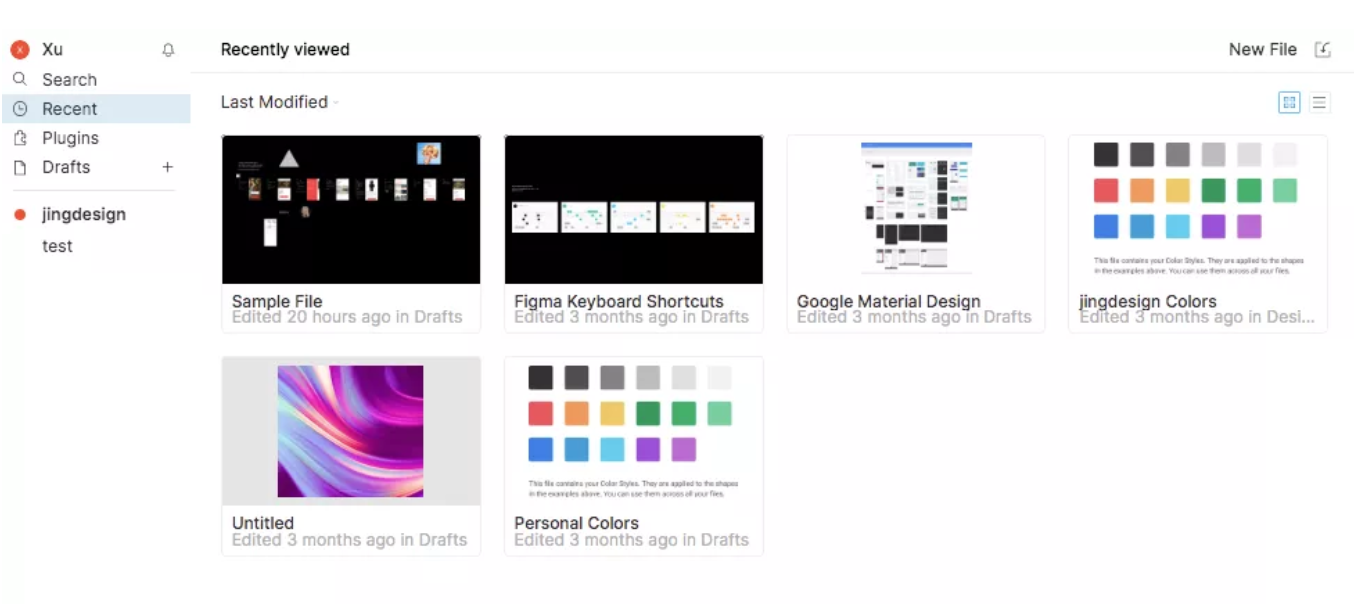Click the import file icon beside New File
1354x604 pixels.
[1322, 49]
